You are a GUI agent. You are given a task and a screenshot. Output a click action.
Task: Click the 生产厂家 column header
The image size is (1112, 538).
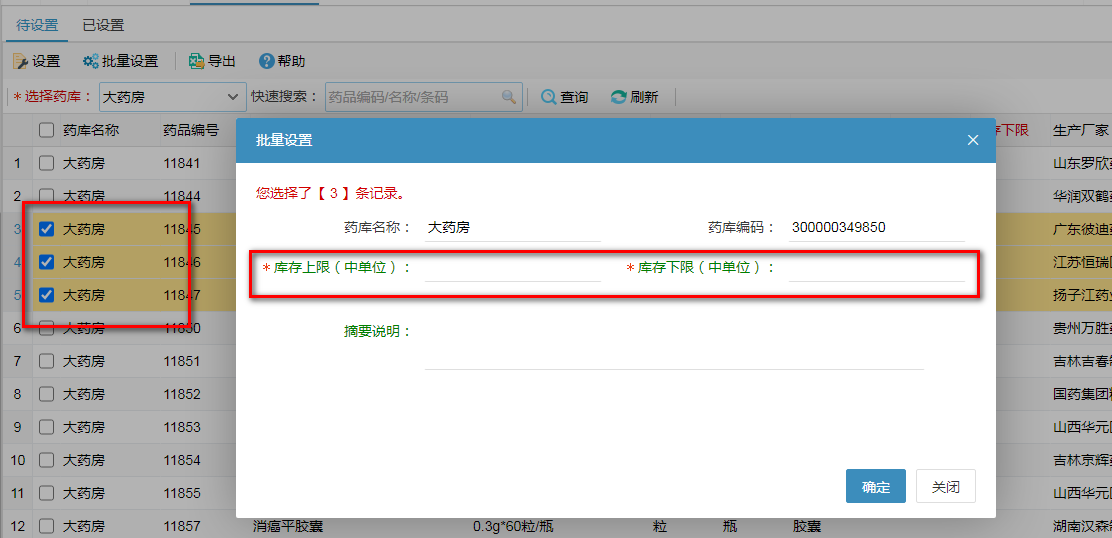click(1080, 130)
